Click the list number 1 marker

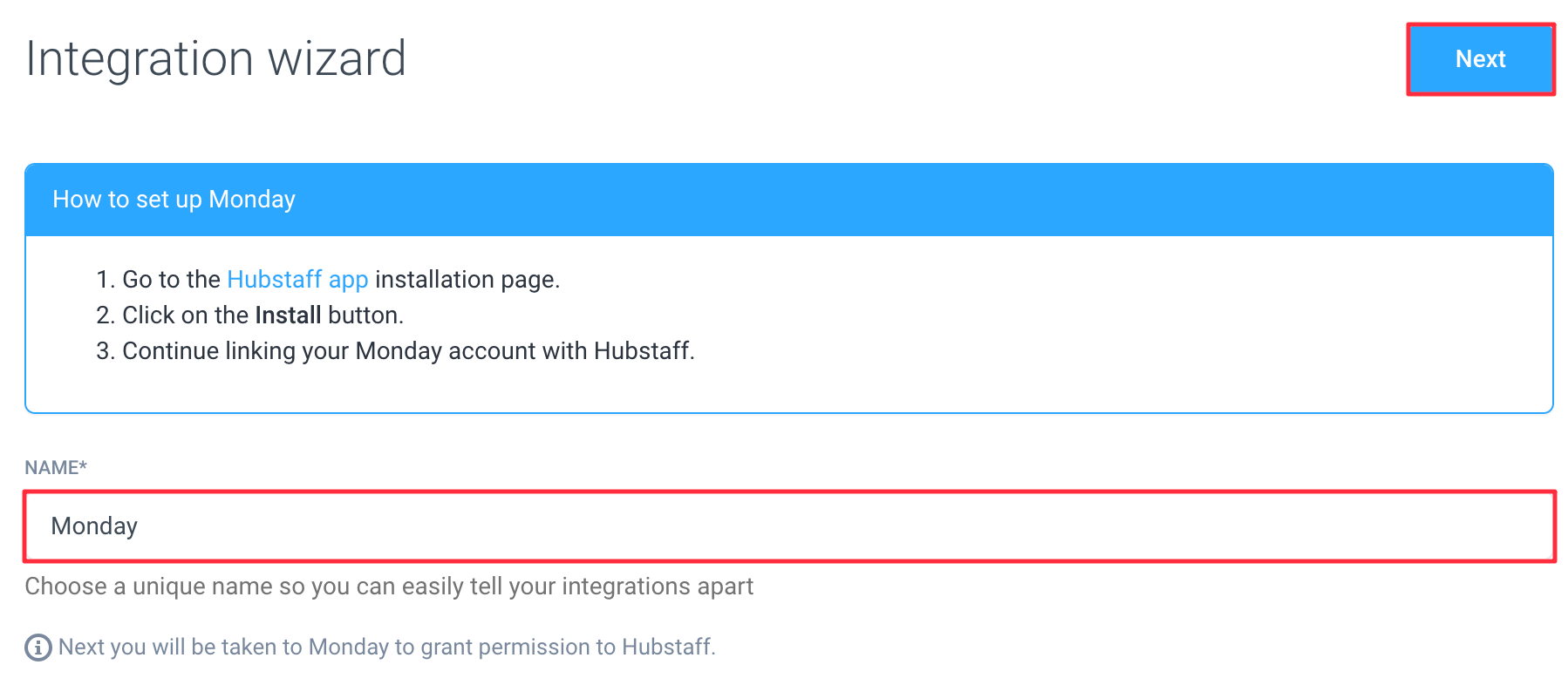105,279
